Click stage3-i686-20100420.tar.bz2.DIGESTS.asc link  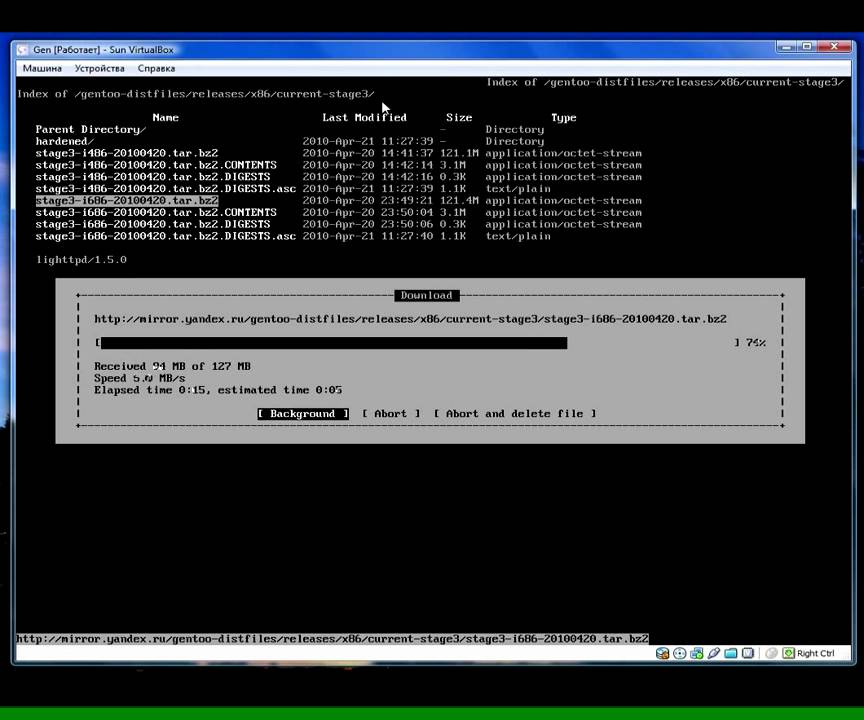coord(165,236)
